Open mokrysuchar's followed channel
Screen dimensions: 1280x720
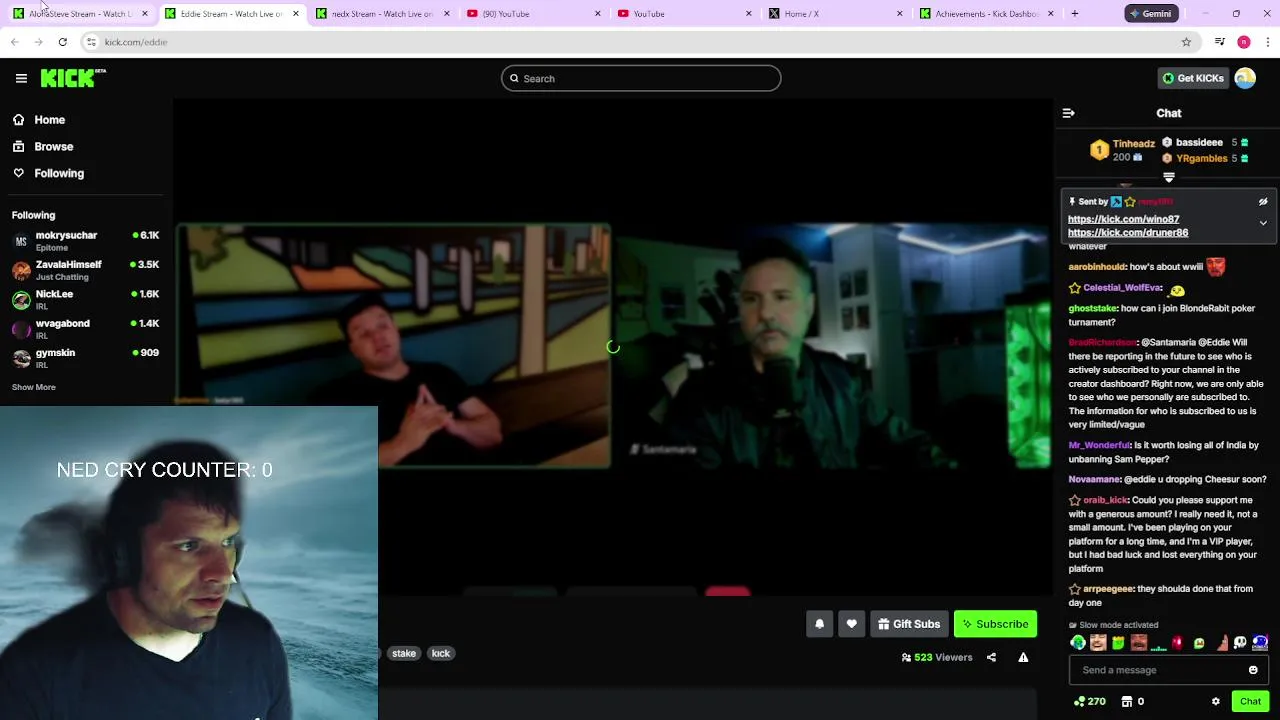tap(86, 241)
